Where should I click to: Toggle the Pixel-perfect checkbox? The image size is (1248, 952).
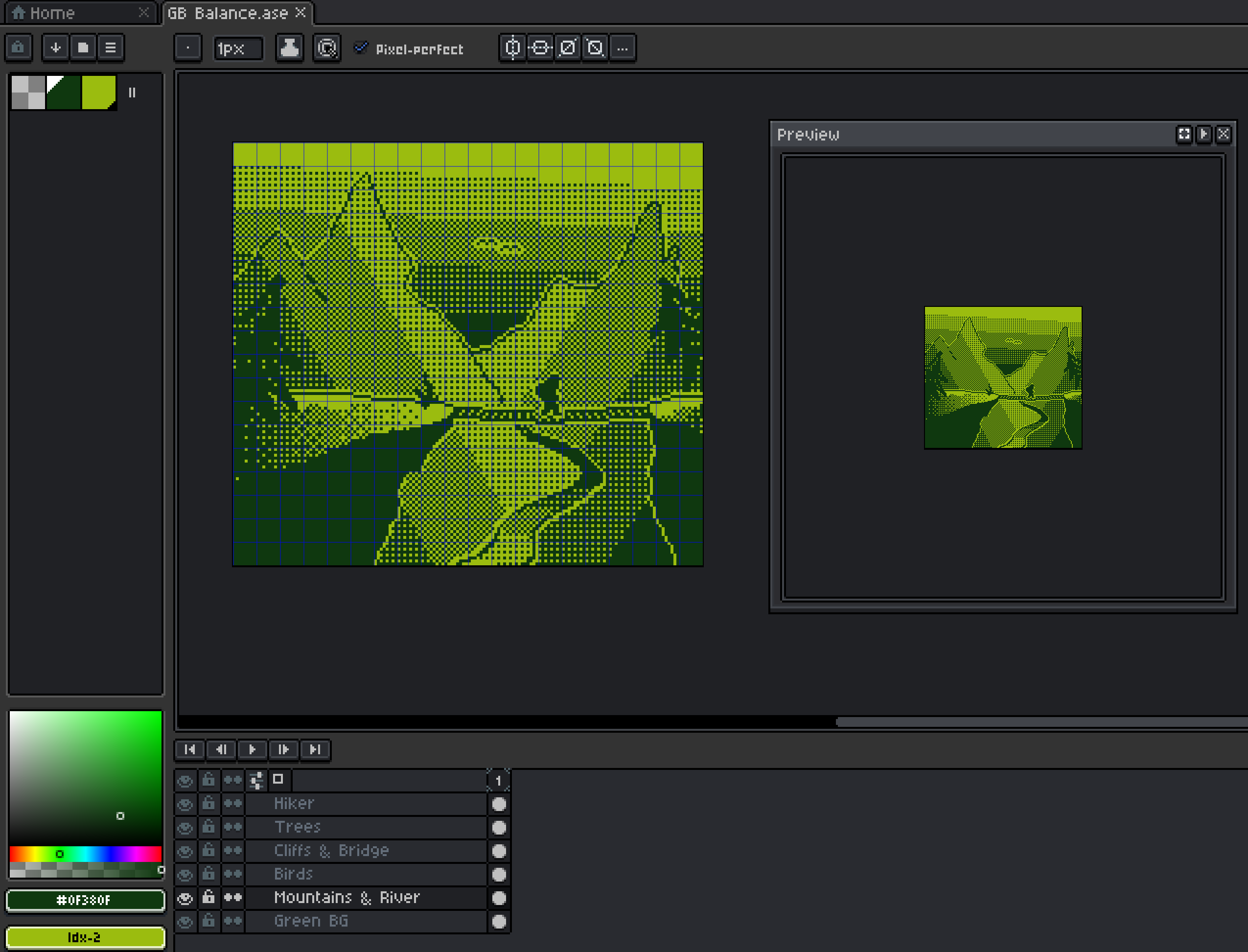(x=361, y=48)
